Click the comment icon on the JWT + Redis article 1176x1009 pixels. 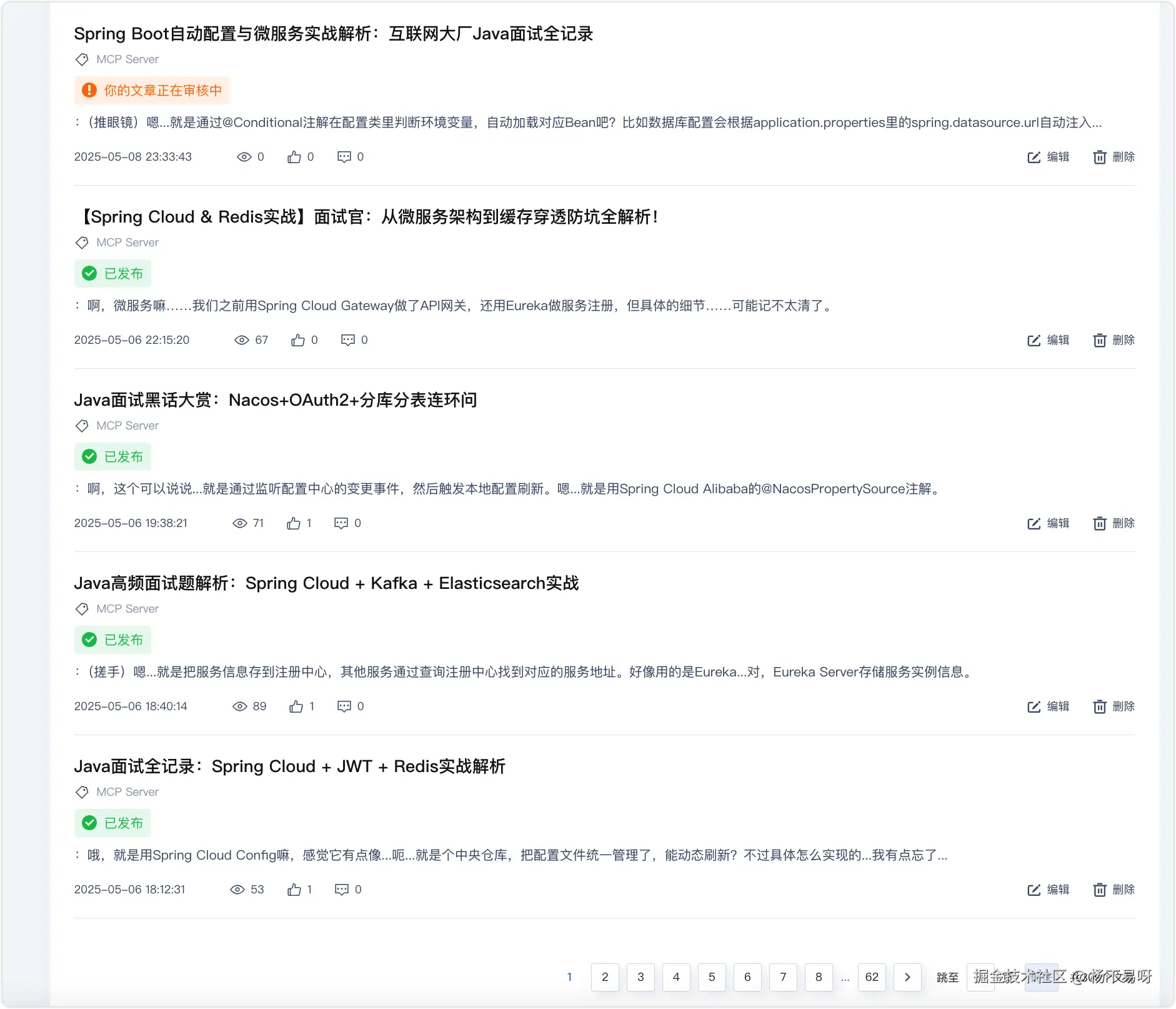pyautogui.click(x=342, y=890)
